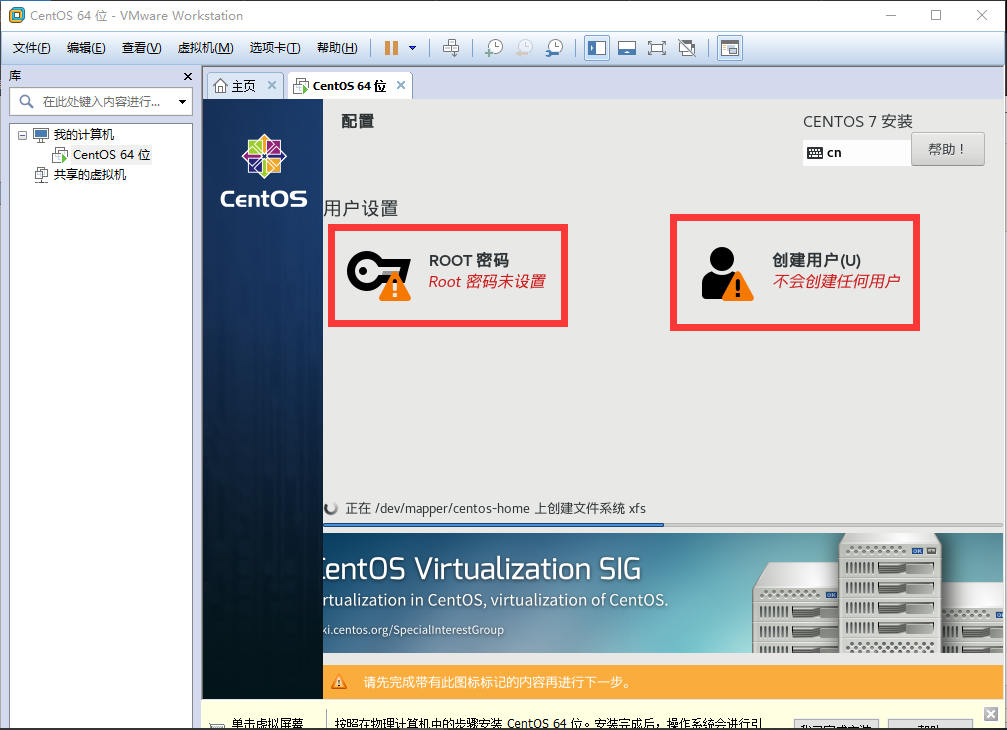Viewport: 1007px width, 730px height.
Task: Click the orange warning icon in bottom bar
Action: [338, 682]
